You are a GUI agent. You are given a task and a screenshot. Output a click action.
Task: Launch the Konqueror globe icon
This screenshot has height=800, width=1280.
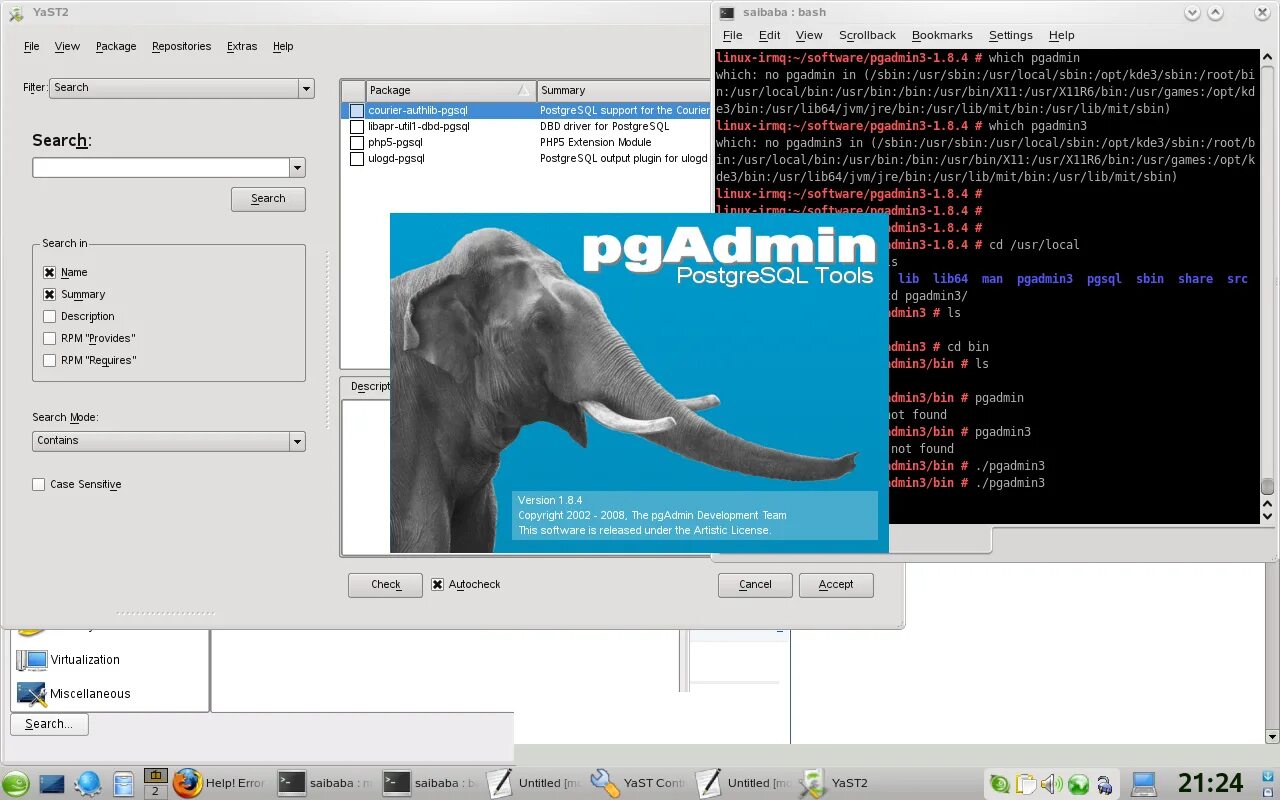(88, 783)
